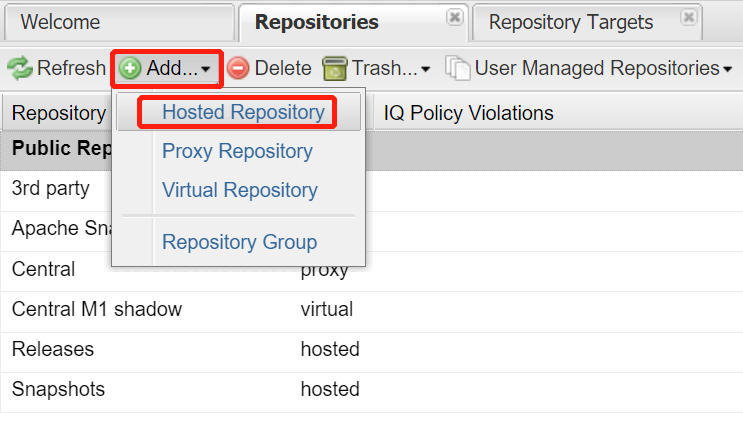Close the Repository Targets tab
The image size is (743, 435).
[x=689, y=18]
